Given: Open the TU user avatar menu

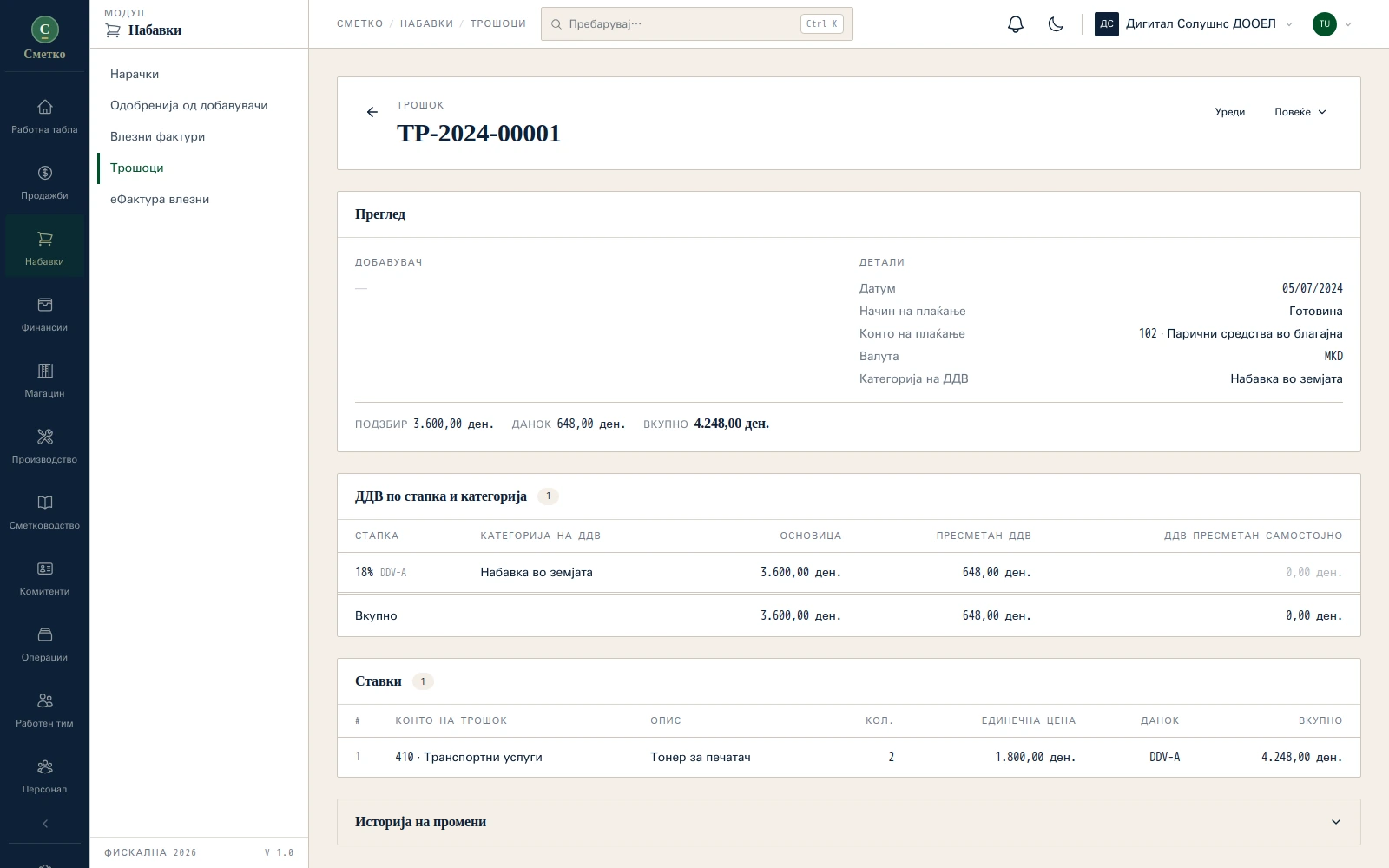Looking at the screenshot, I should (x=1333, y=24).
